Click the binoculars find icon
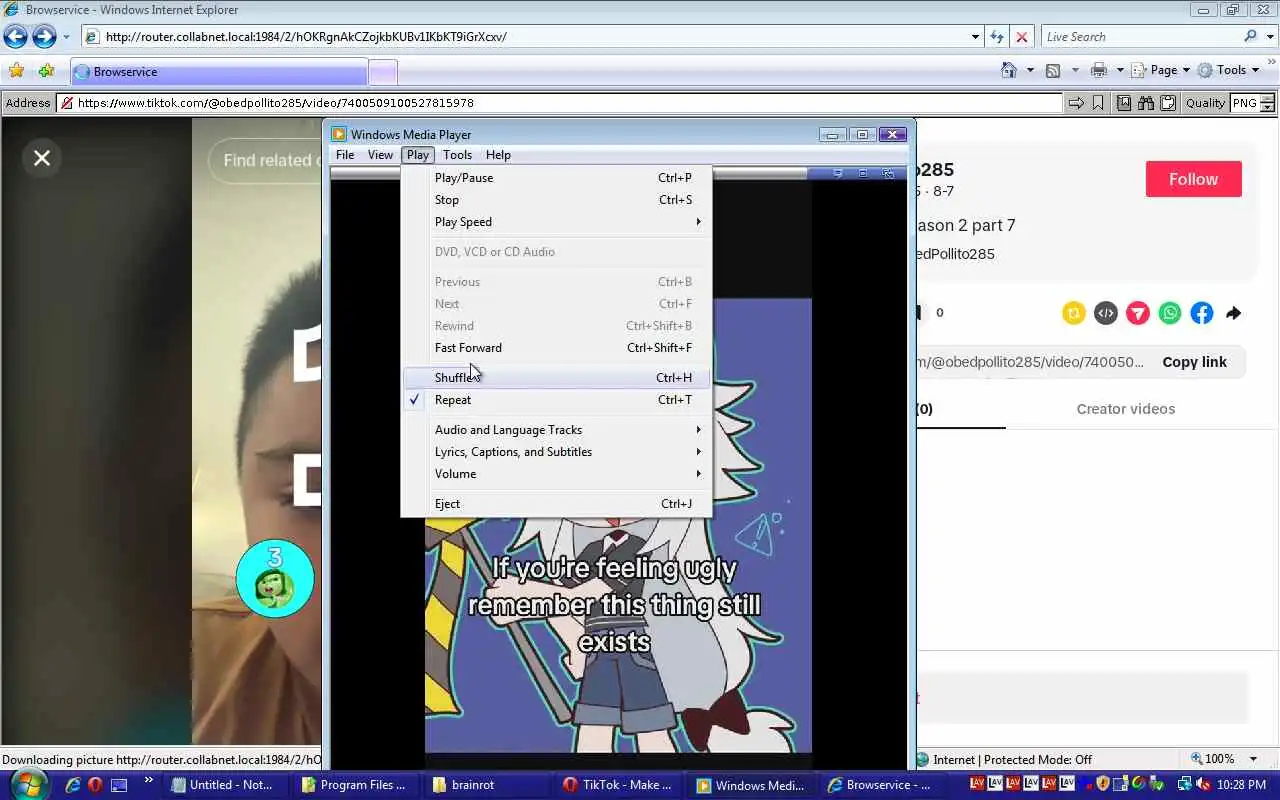The image size is (1280, 800). [x=1146, y=103]
